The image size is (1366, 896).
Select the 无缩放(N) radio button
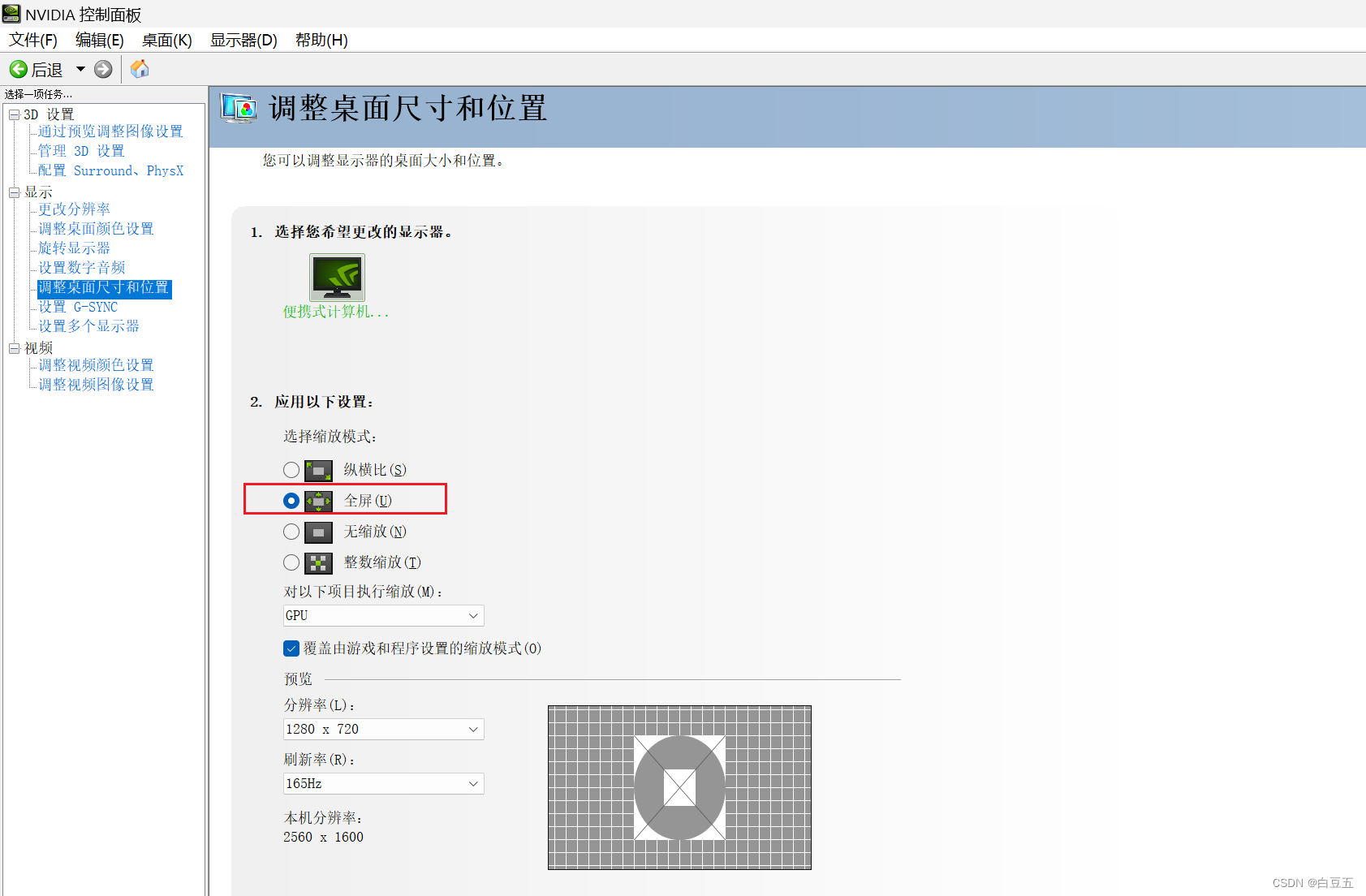(x=291, y=532)
